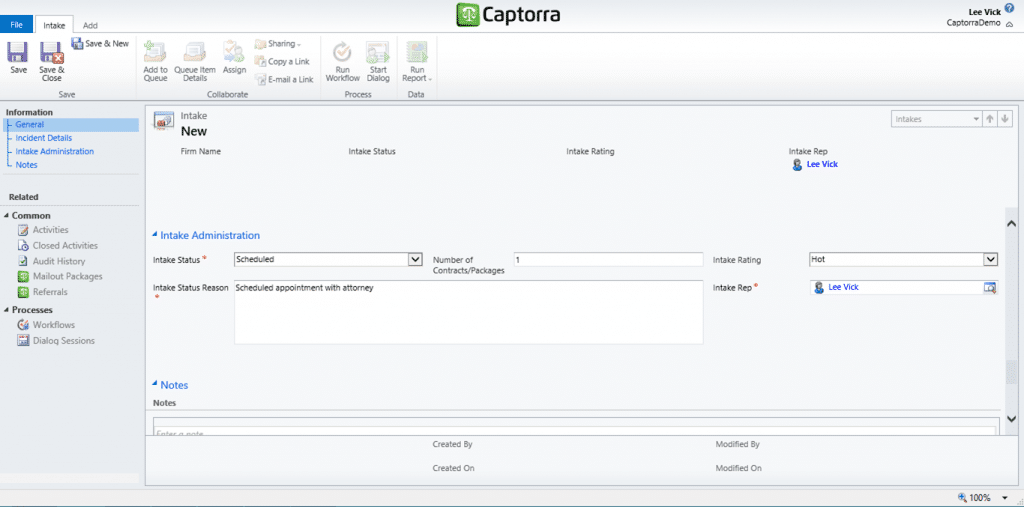Open Workflows under Processes
The image size is (1024, 507).
(x=46, y=325)
